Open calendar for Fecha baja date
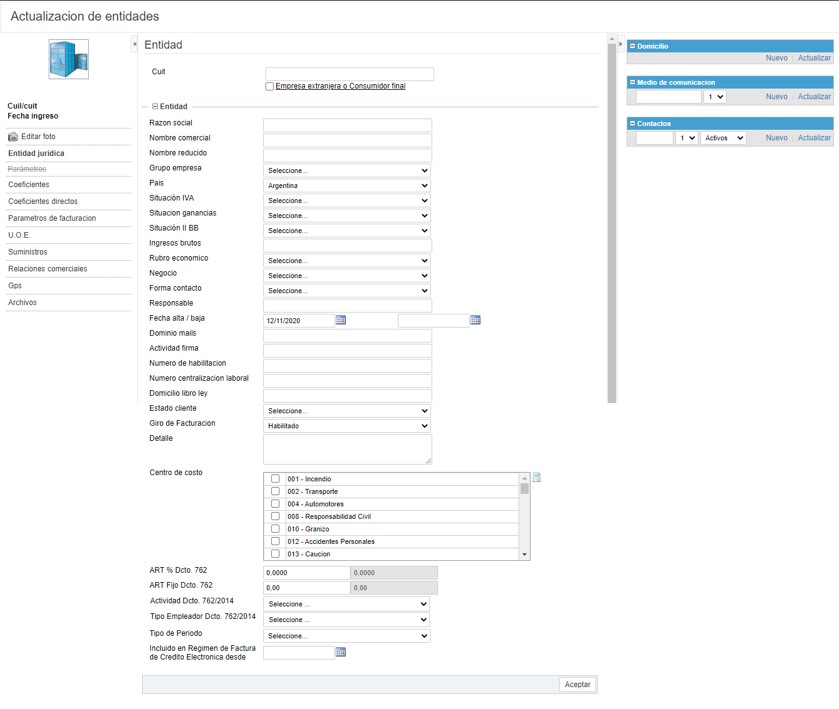The image size is (839, 709). pyautogui.click(x=475, y=320)
